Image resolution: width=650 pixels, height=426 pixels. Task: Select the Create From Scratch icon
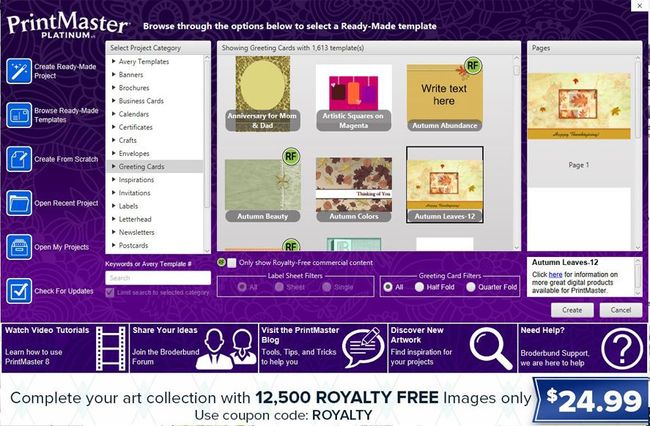pos(19,159)
